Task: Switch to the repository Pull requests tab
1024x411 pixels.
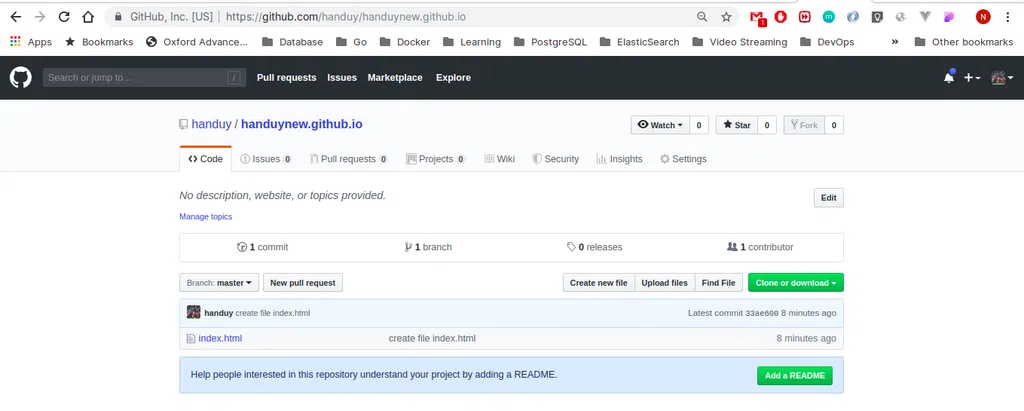Action: pos(349,159)
